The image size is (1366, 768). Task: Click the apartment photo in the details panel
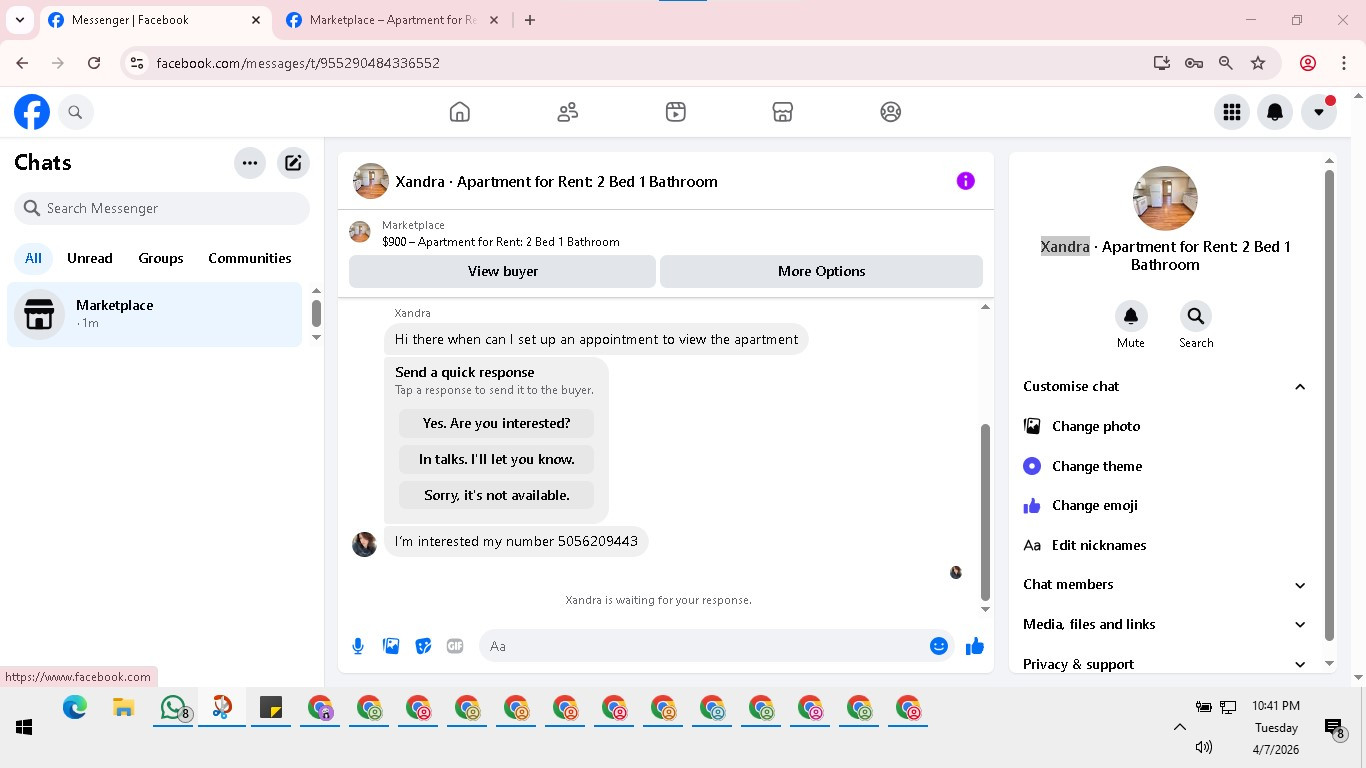pyautogui.click(x=1165, y=198)
